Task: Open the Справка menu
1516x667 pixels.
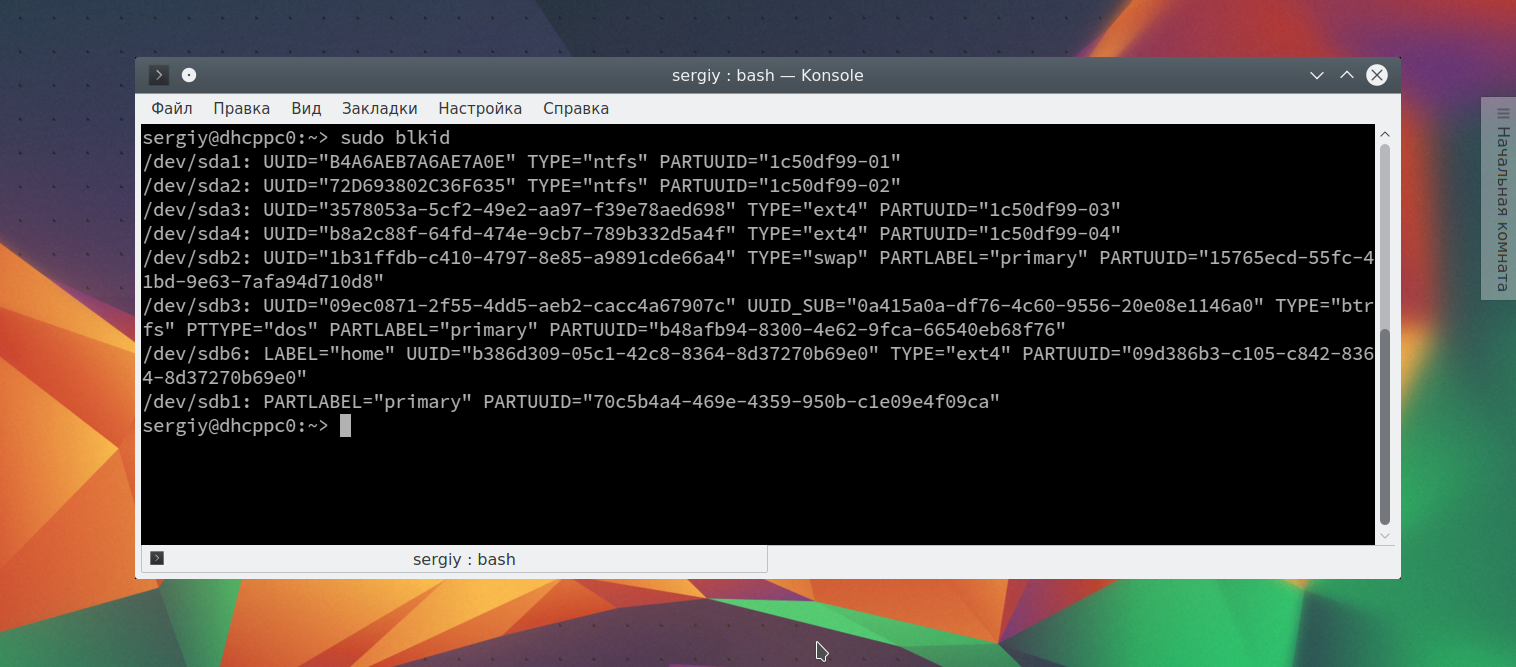Action: pyautogui.click(x=576, y=108)
